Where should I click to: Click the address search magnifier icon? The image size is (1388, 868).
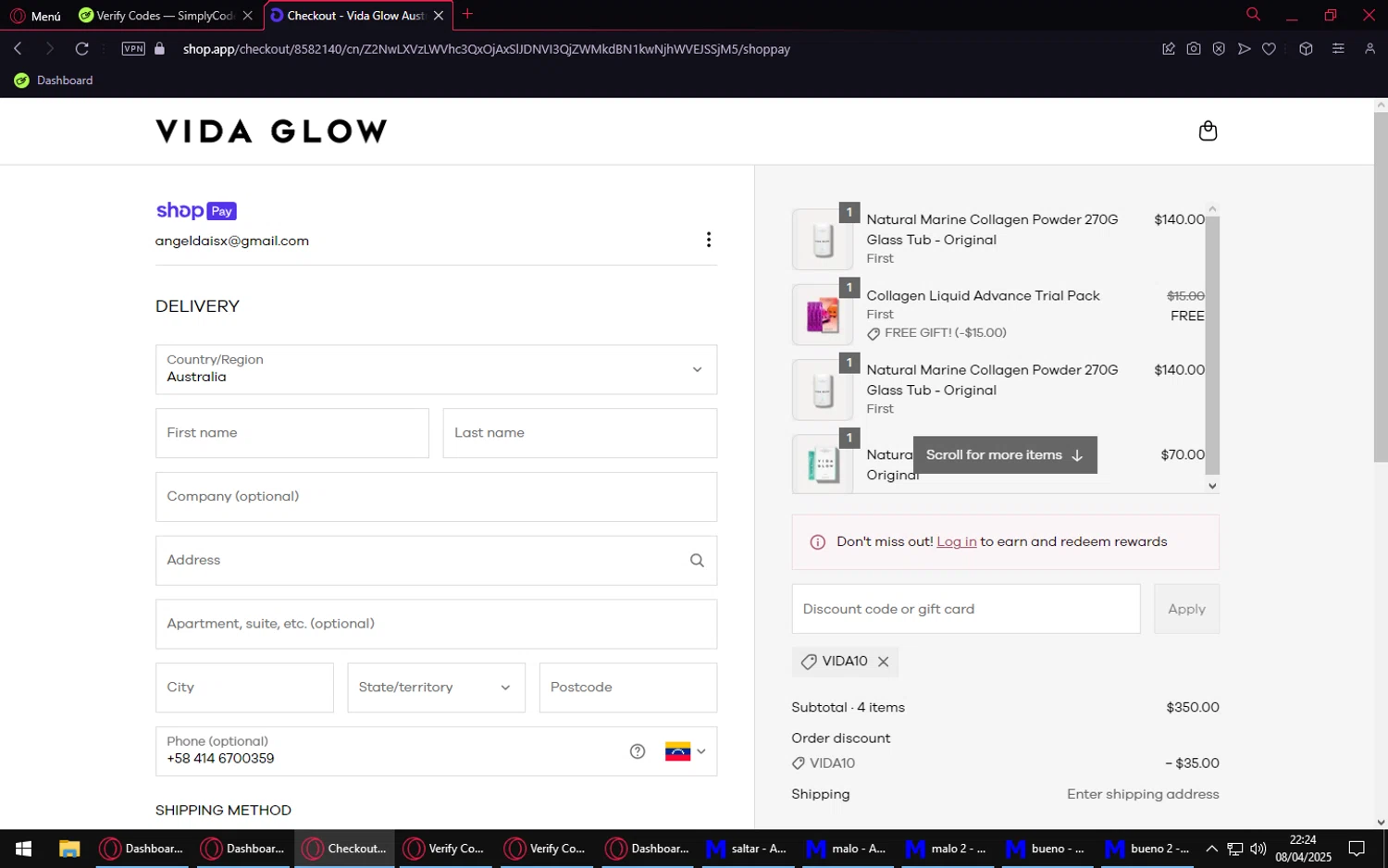click(697, 560)
